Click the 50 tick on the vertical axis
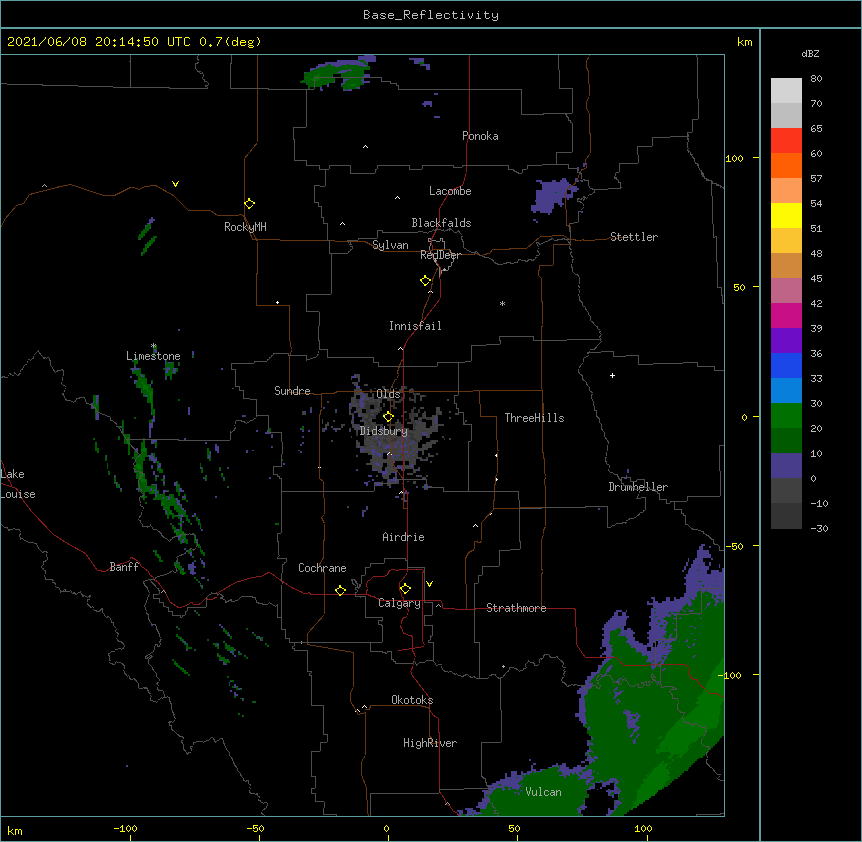This screenshot has width=862, height=842. coord(739,287)
